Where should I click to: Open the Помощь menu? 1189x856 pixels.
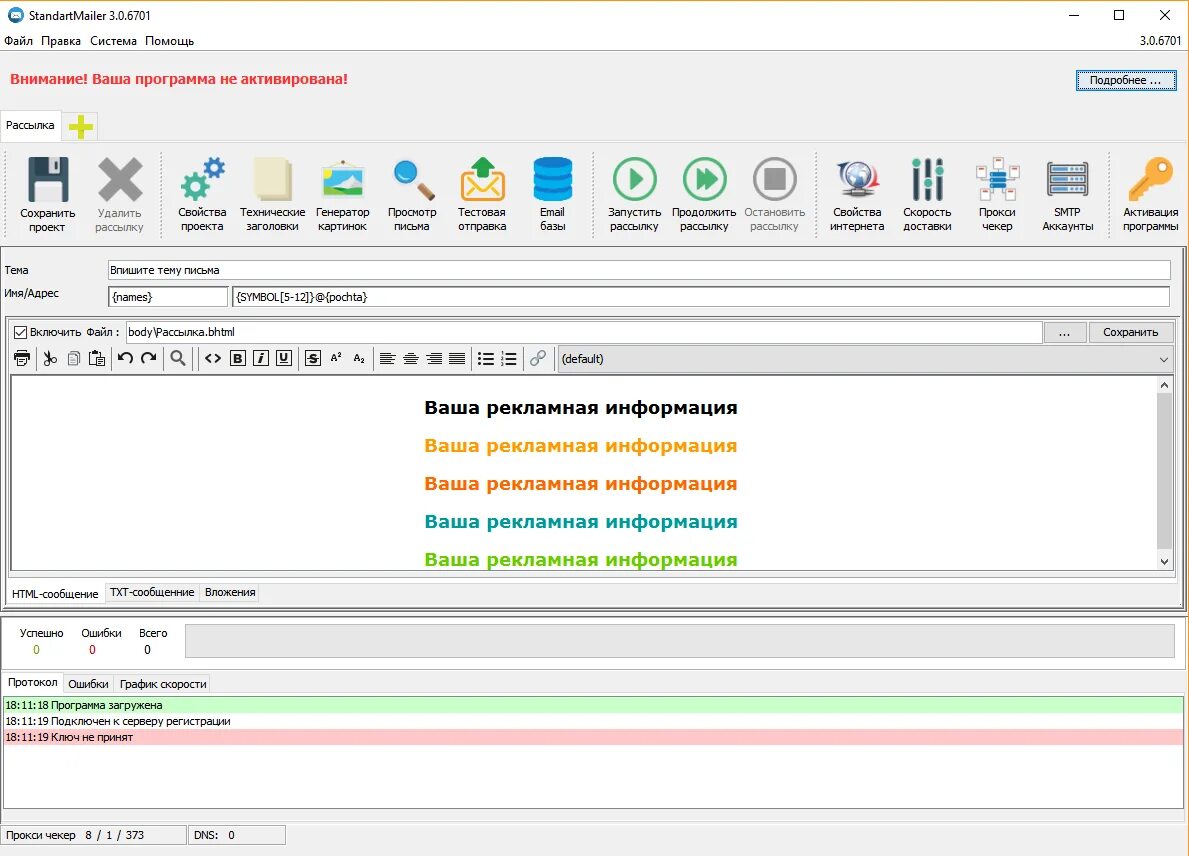[x=169, y=41]
